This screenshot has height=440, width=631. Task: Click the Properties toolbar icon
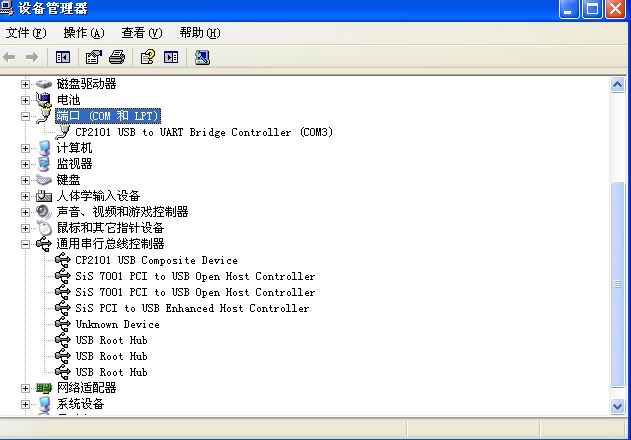click(x=93, y=57)
